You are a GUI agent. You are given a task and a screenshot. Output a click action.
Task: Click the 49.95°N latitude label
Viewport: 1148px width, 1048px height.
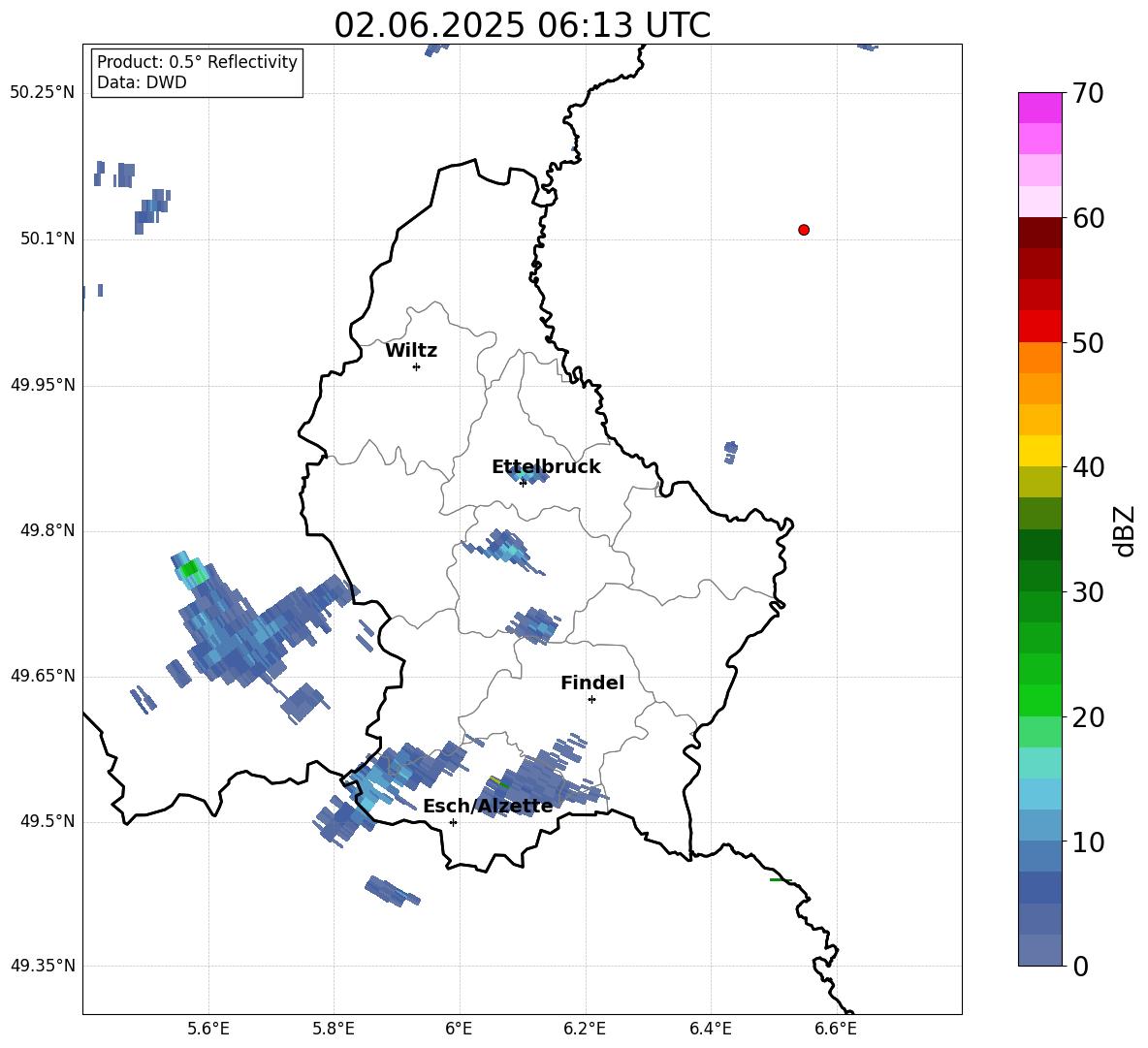click(x=43, y=385)
